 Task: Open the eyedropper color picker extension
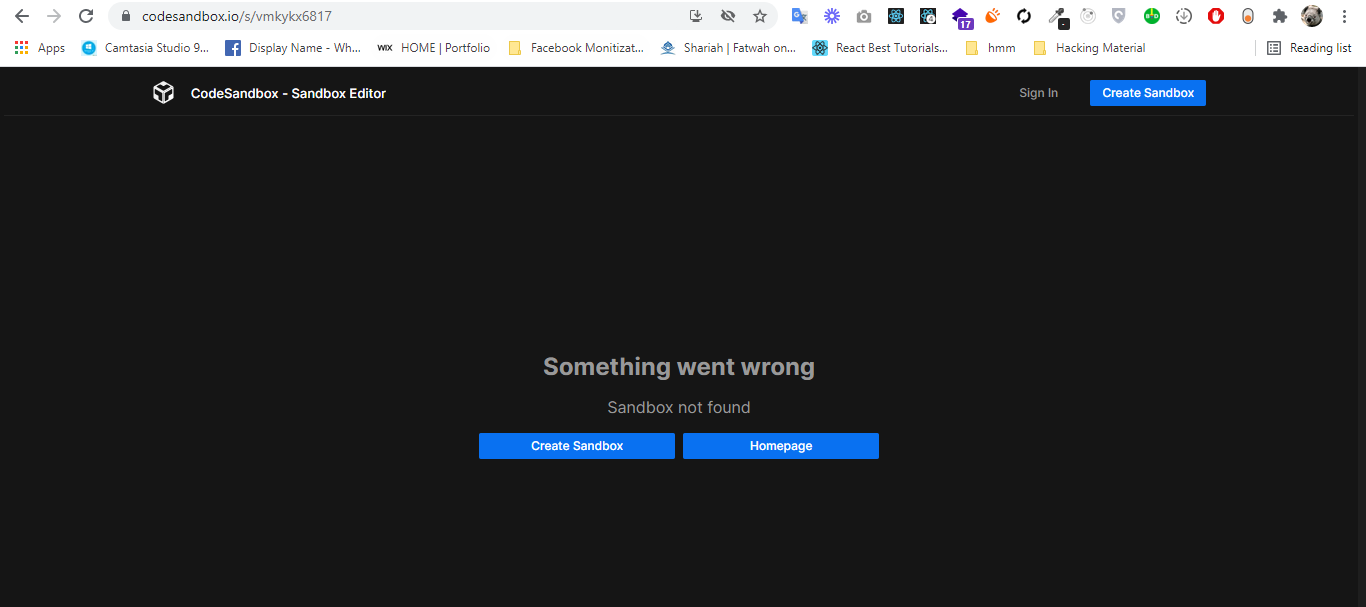[1055, 16]
